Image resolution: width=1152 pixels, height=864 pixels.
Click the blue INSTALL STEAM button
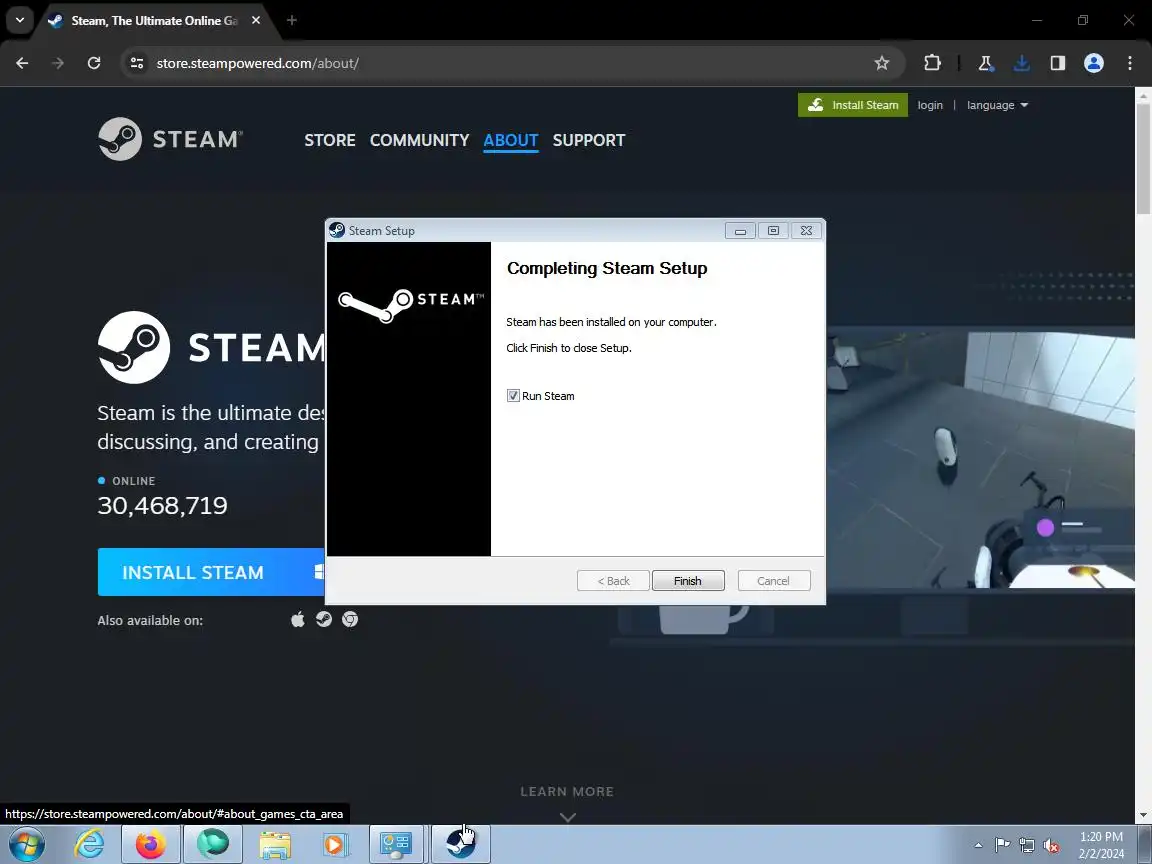point(211,572)
